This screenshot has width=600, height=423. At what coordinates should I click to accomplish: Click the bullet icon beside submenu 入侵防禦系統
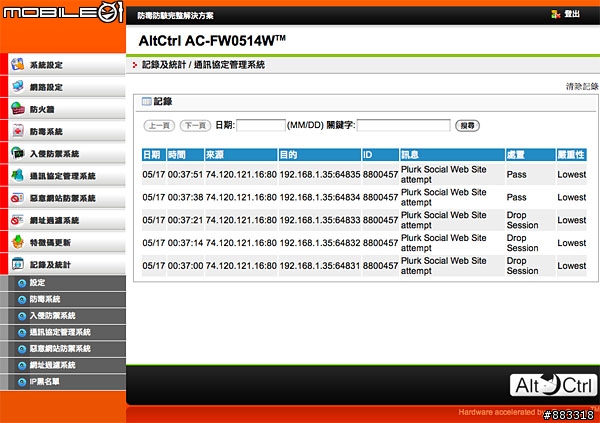[22, 316]
